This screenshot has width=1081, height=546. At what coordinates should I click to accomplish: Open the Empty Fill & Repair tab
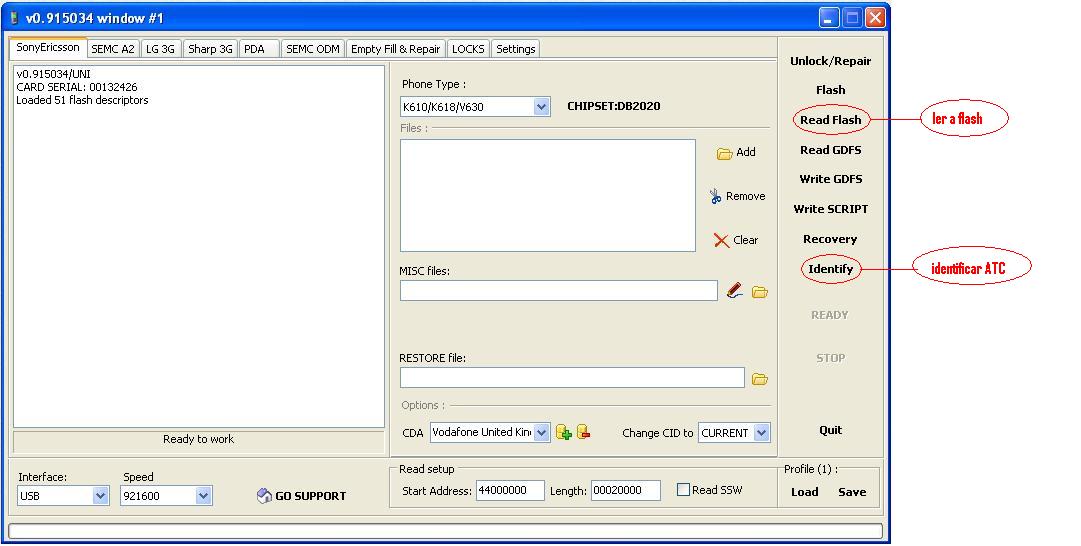pyautogui.click(x=395, y=49)
